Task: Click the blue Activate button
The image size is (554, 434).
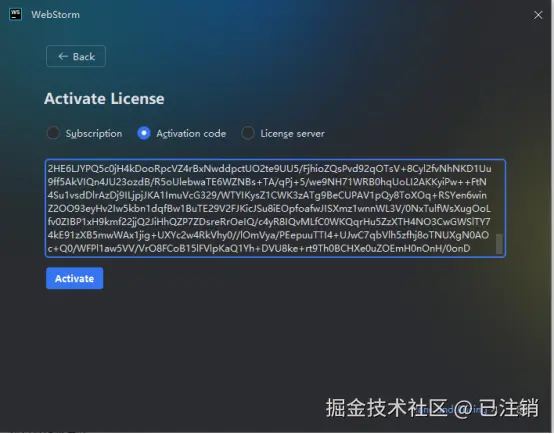Action: coord(75,278)
